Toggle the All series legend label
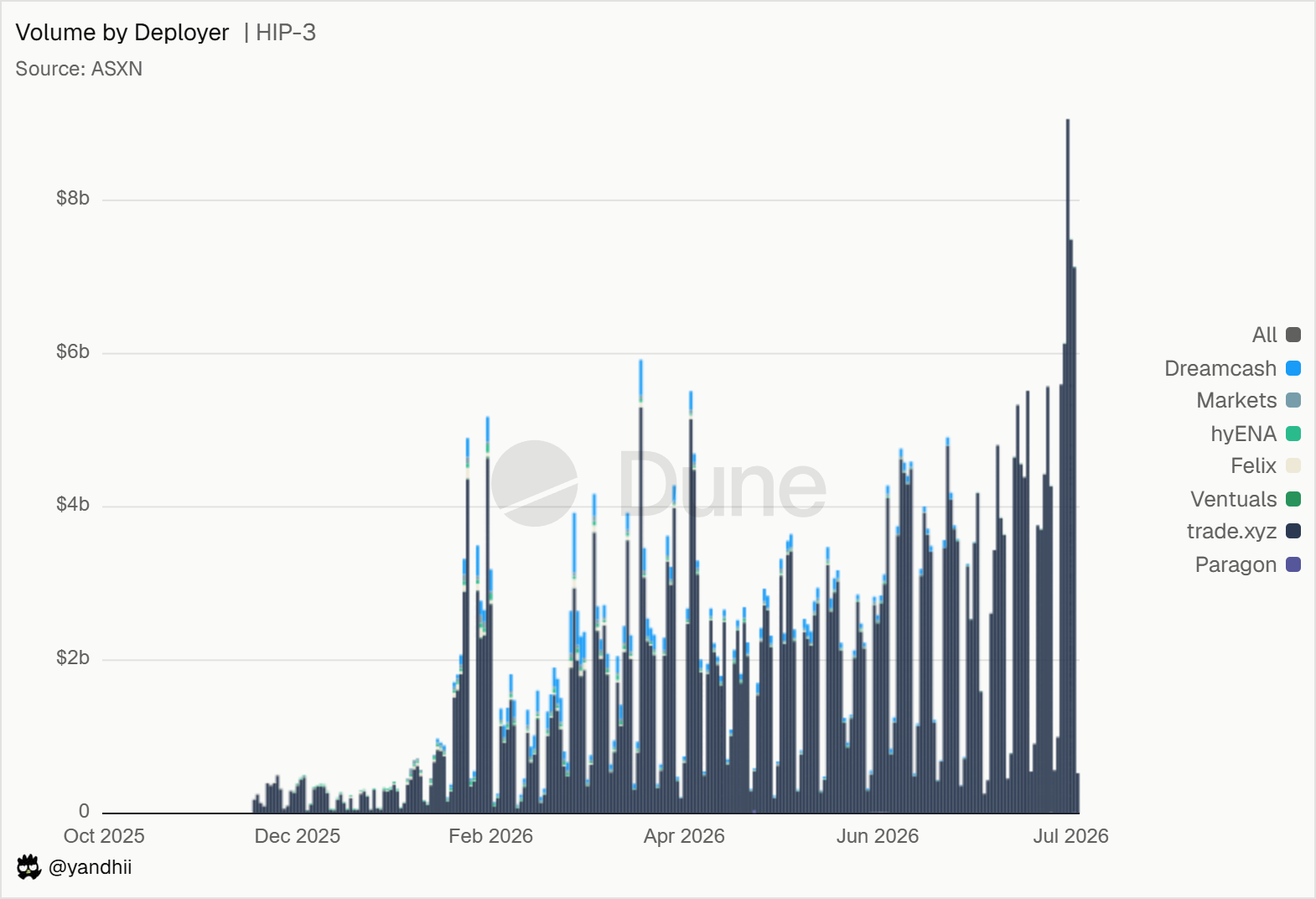The height and width of the screenshot is (899, 1316). [1264, 335]
